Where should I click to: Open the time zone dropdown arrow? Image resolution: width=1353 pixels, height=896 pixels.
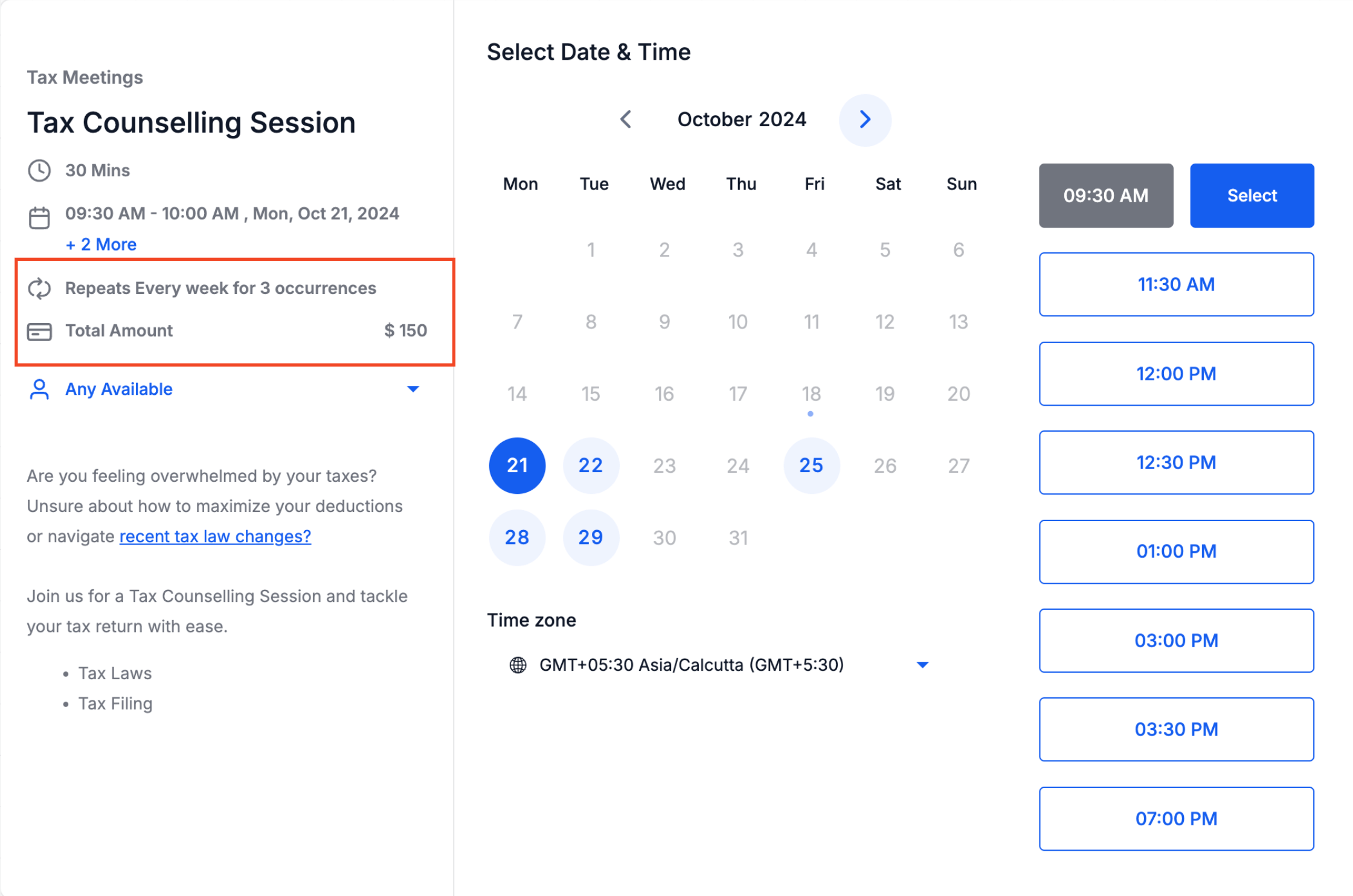click(x=922, y=665)
